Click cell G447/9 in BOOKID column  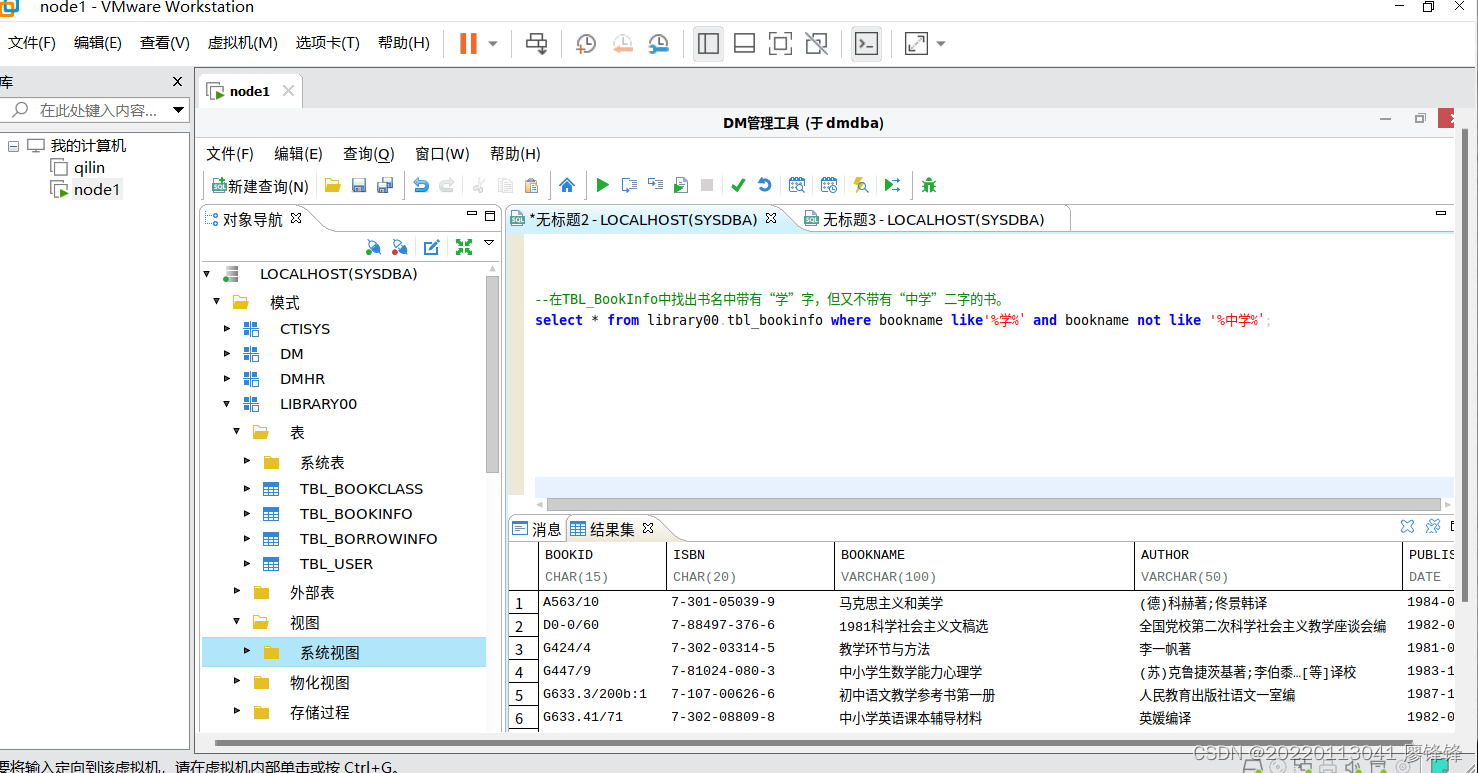click(567, 672)
